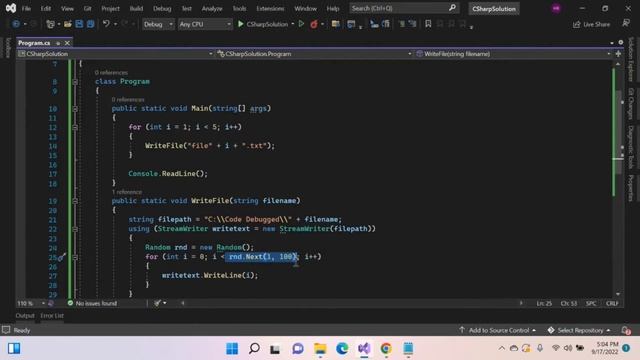Open the CSharpSolution.Program type dropdown

[x=314, y=54]
